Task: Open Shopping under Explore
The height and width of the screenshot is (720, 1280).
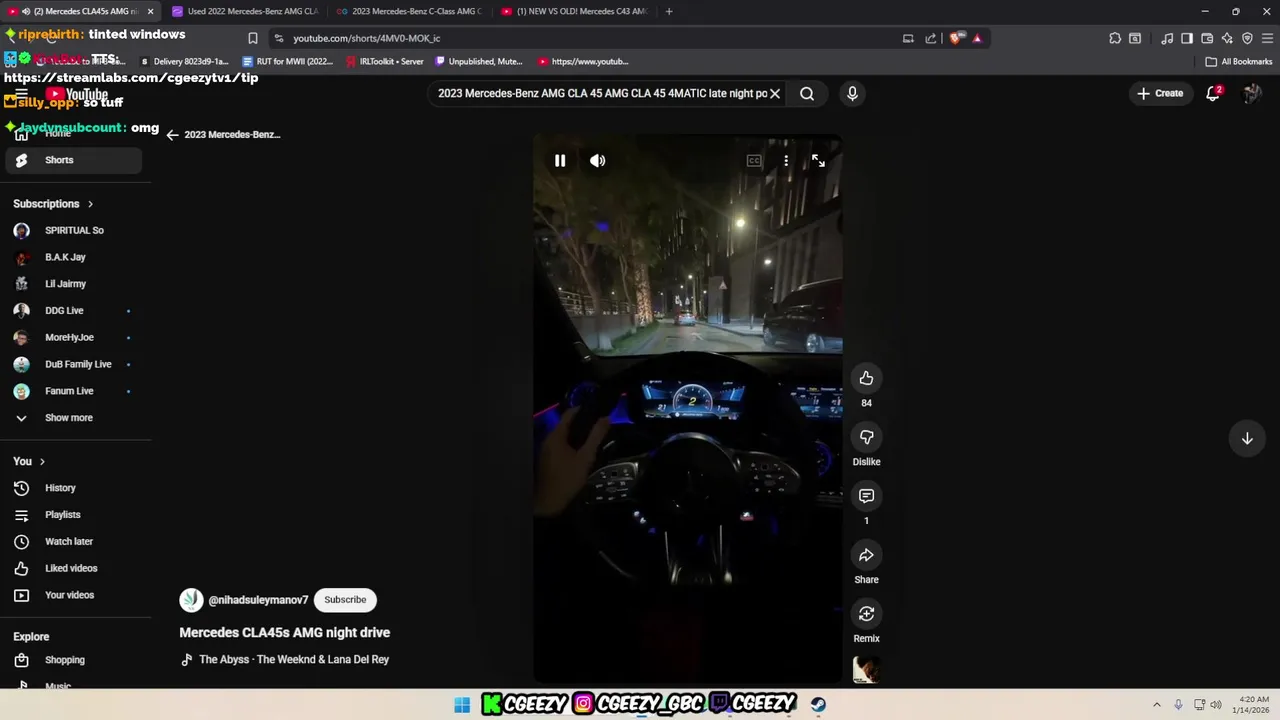Action: click(x=73, y=660)
